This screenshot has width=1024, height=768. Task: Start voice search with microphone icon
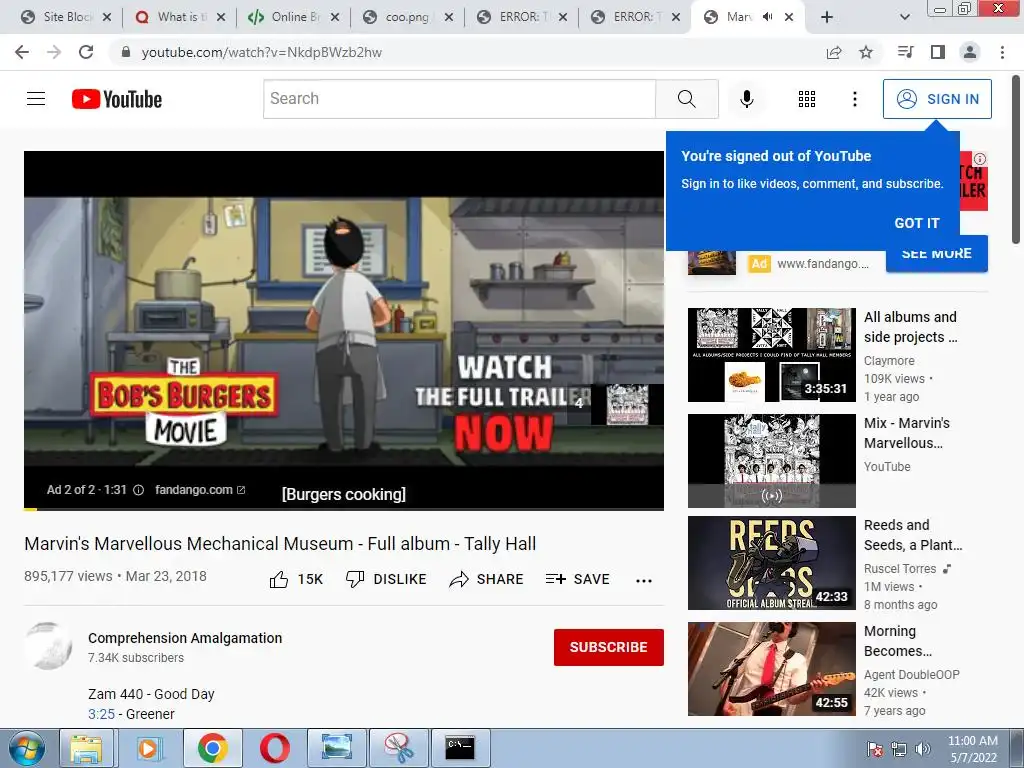coord(746,99)
